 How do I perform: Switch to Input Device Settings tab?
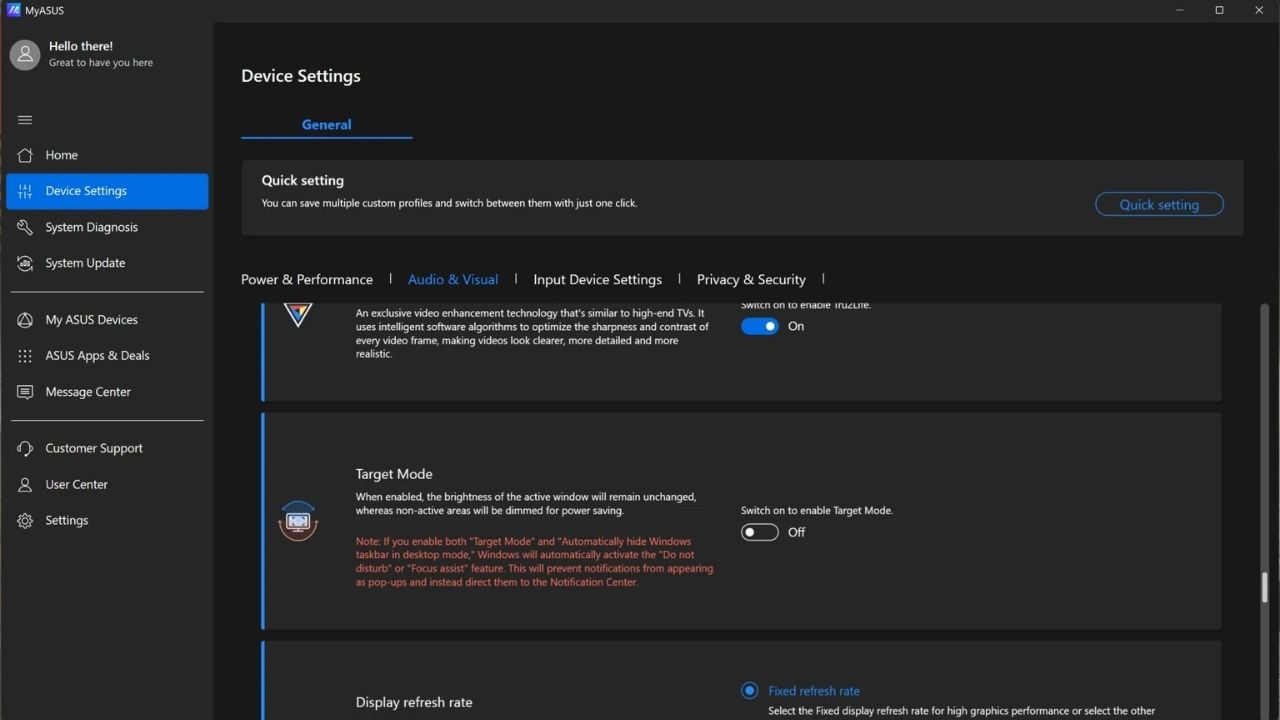tap(597, 279)
